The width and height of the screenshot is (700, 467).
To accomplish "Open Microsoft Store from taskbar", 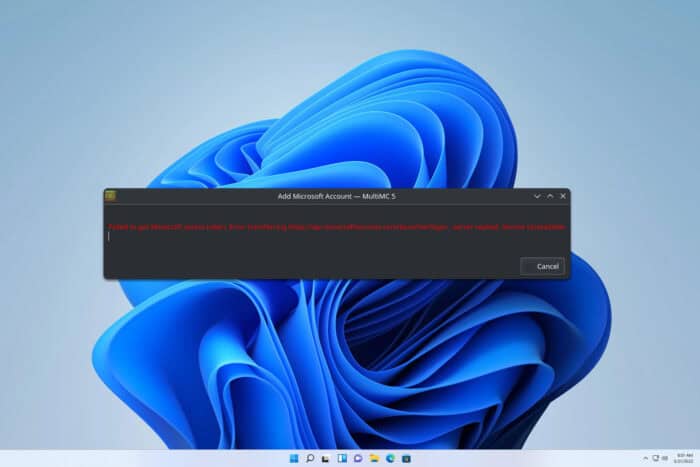I will [x=406, y=459].
